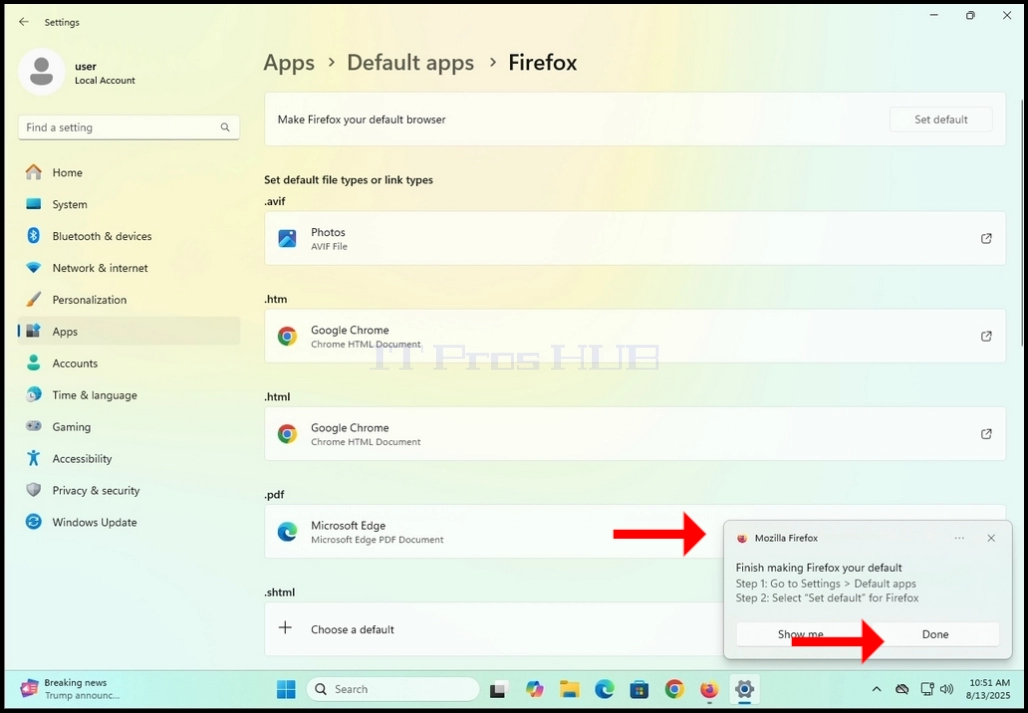Screen dimensions: 1028x713
Task: Select Personalization in sidebar
Action: click(x=129, y=299)
